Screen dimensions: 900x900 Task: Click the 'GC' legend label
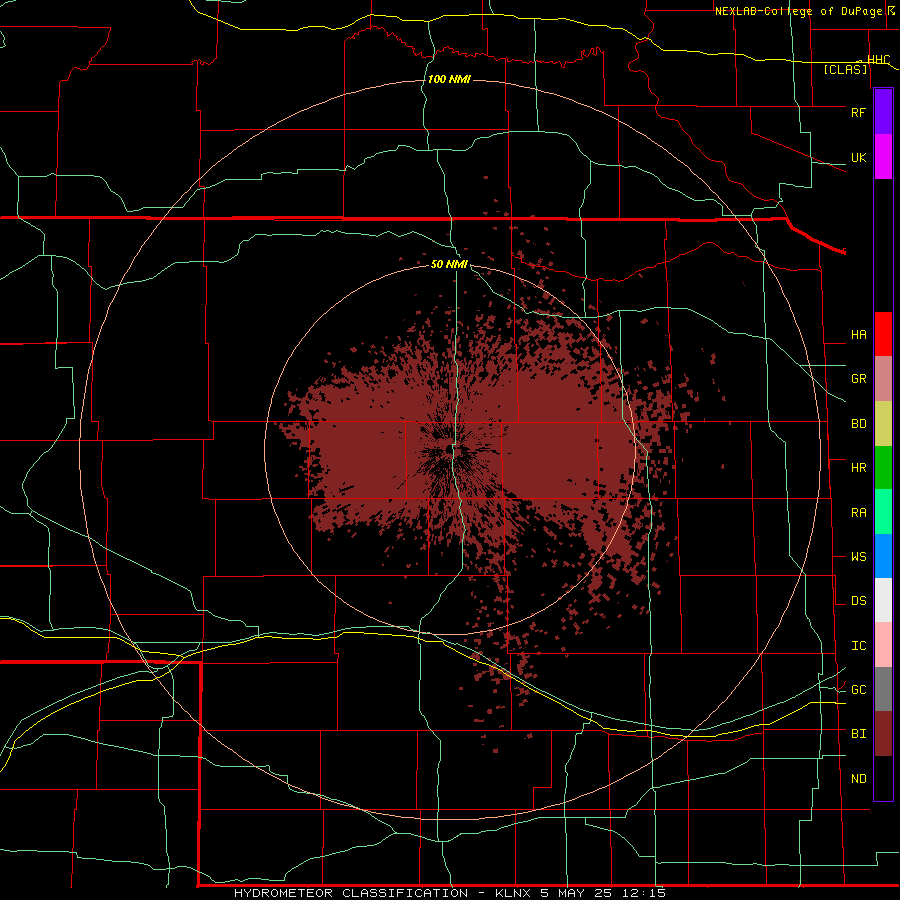tap(858, 690)
